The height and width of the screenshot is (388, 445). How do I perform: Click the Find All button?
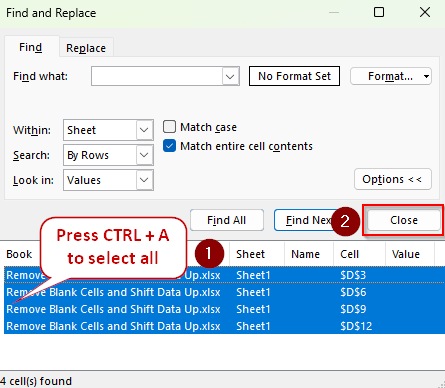click(x=227, y=220)
